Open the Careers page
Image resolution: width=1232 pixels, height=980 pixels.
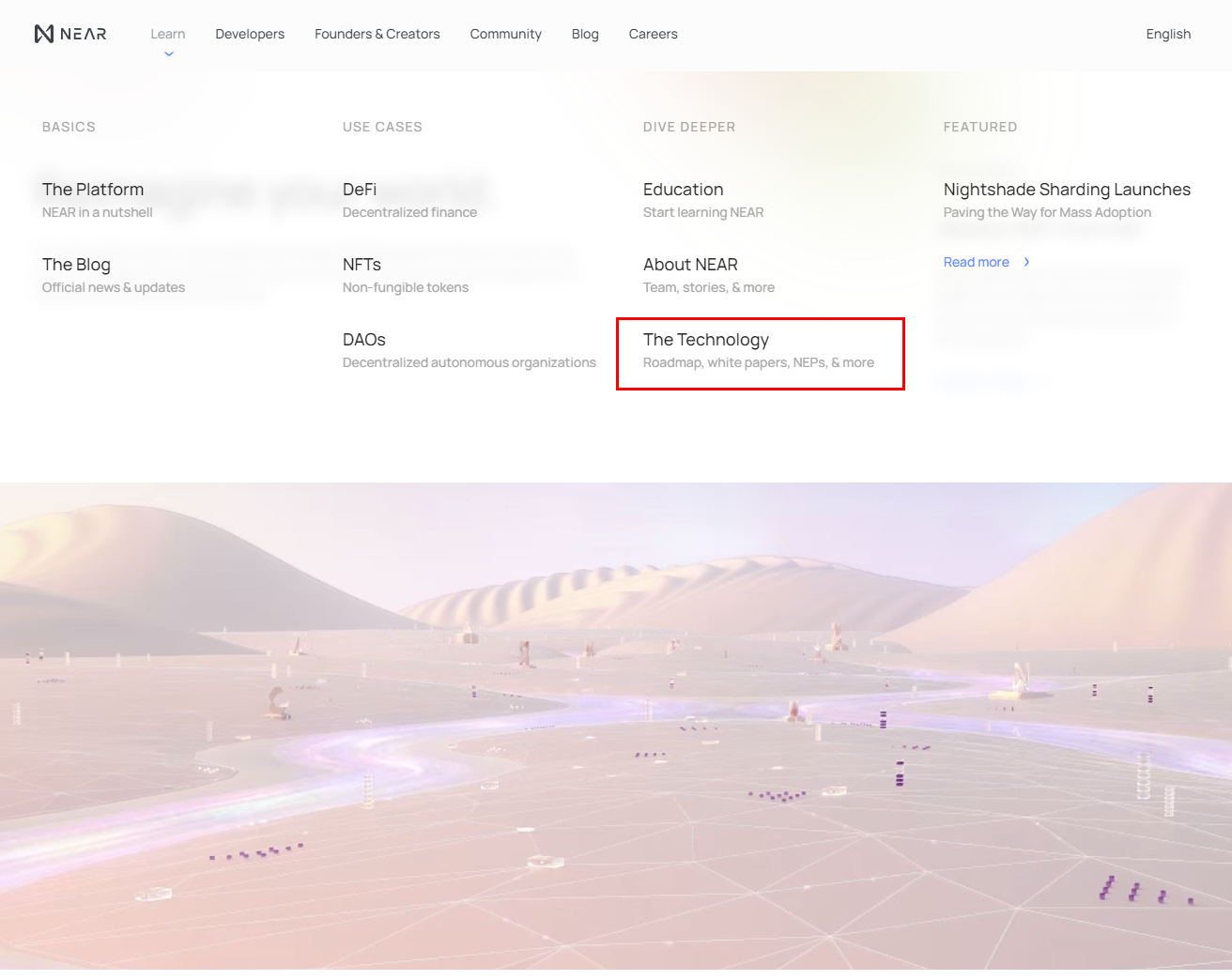point(654,34)
